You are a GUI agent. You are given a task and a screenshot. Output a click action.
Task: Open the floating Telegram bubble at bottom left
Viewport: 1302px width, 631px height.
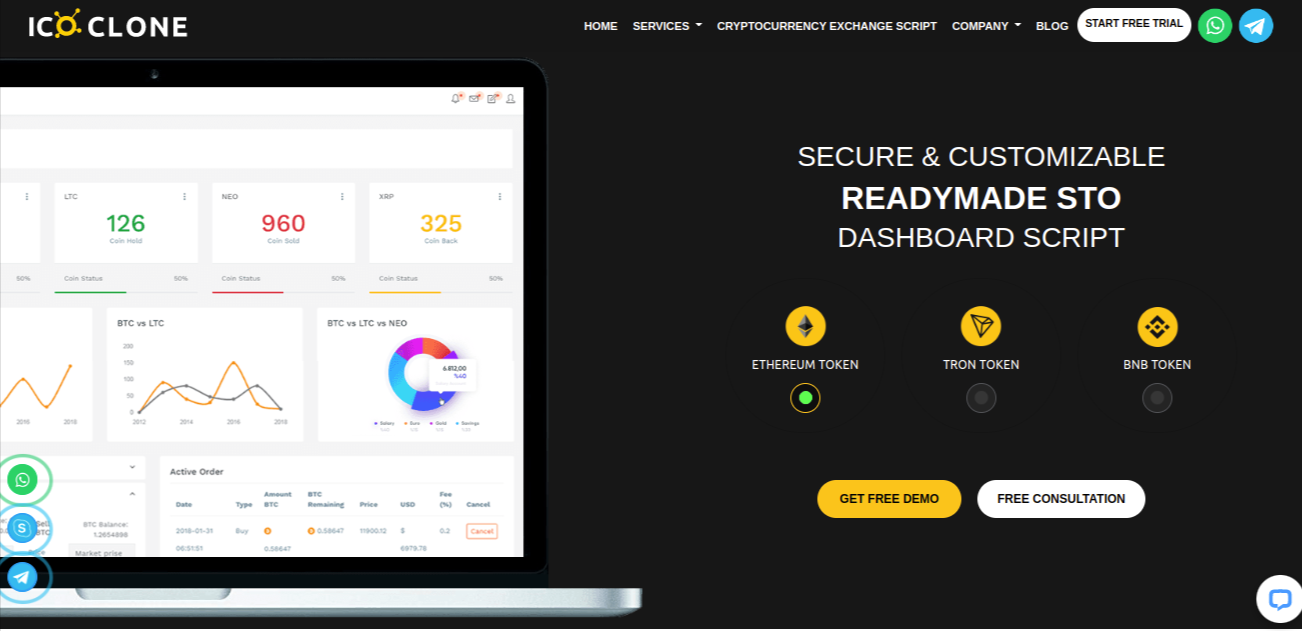tap(22, 577)
